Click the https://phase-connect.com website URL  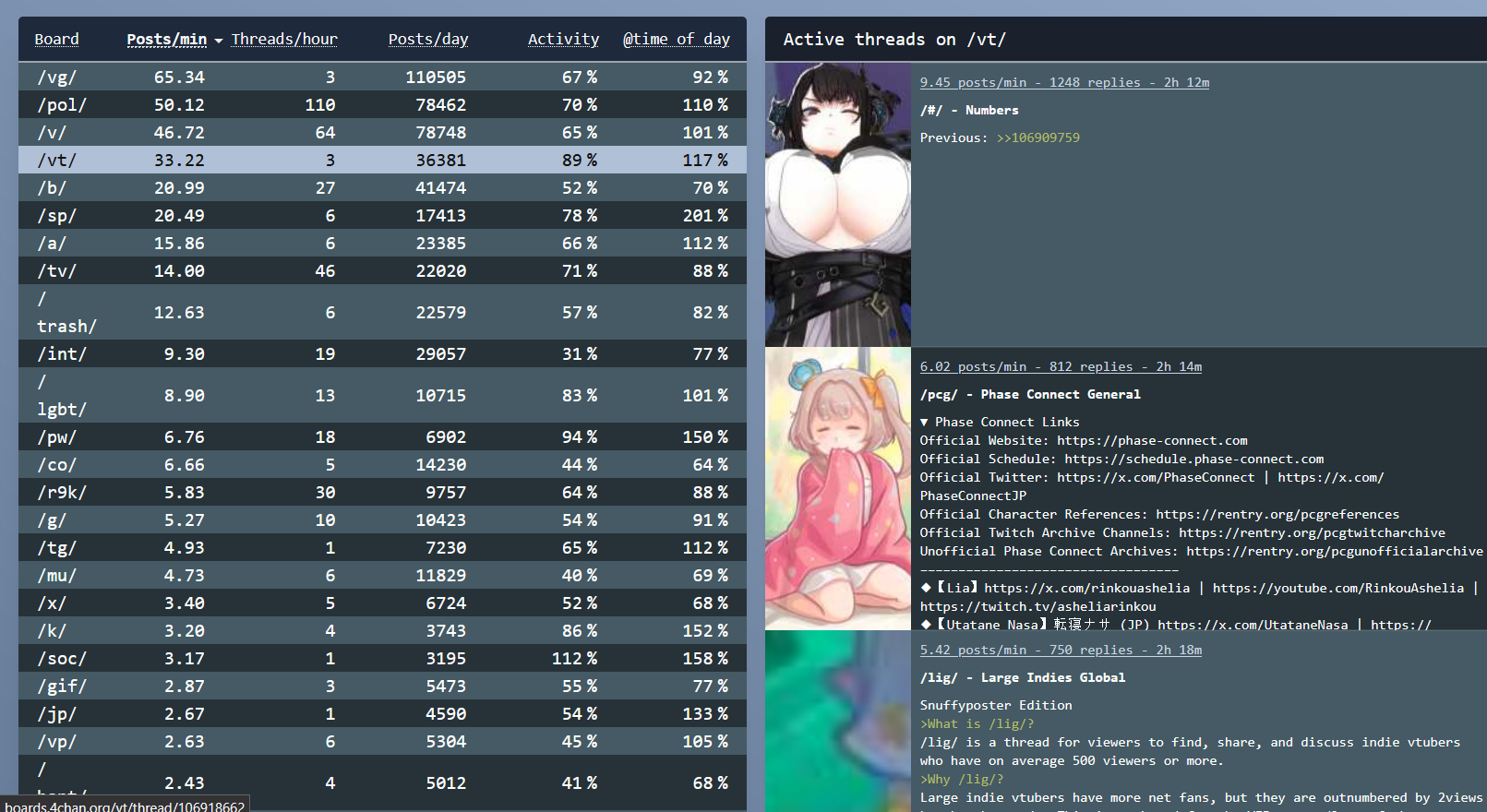(x=1152, y=440)
